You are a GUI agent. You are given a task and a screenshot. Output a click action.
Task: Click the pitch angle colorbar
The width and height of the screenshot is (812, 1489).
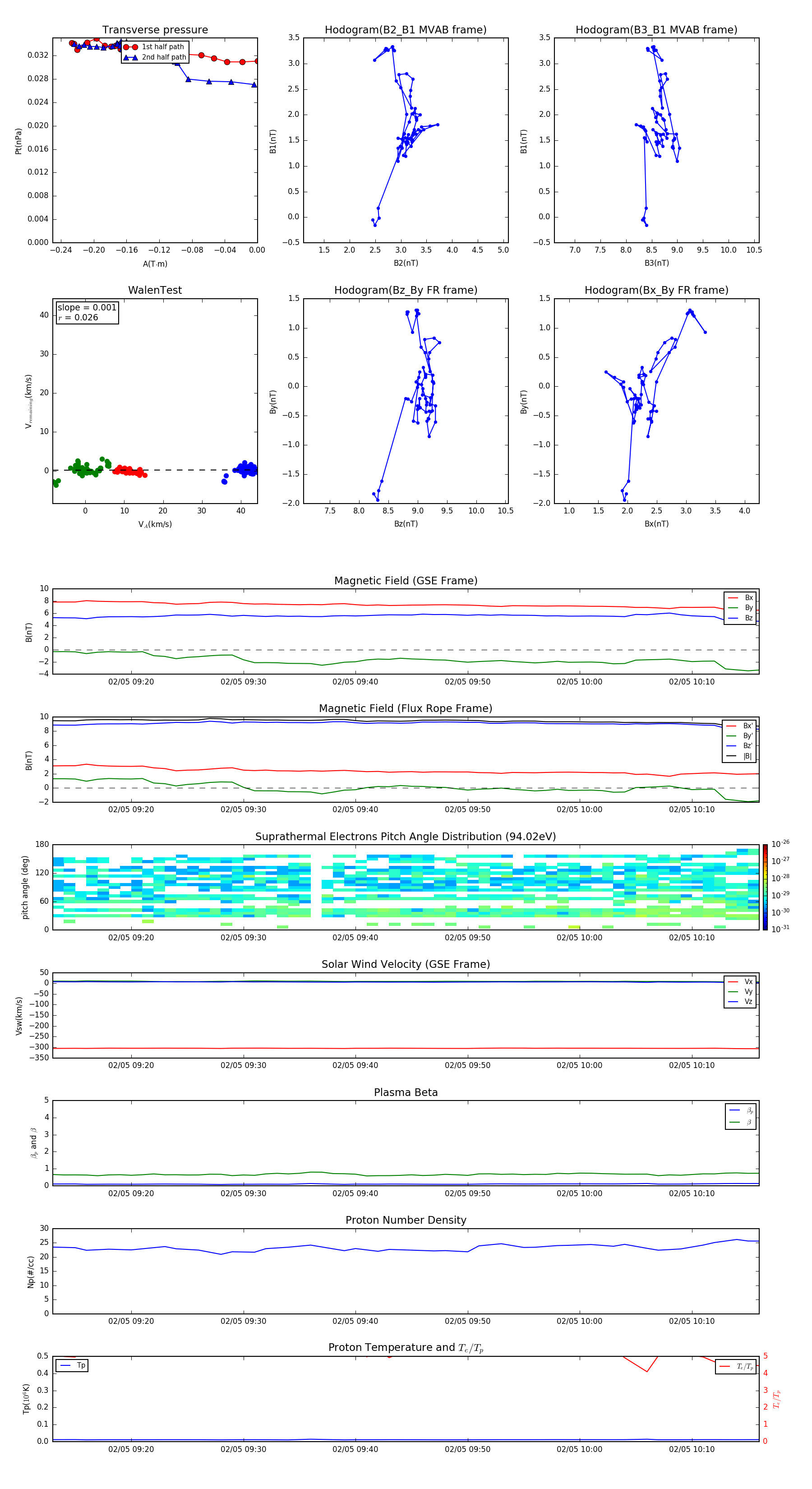(x=765, y=887)
